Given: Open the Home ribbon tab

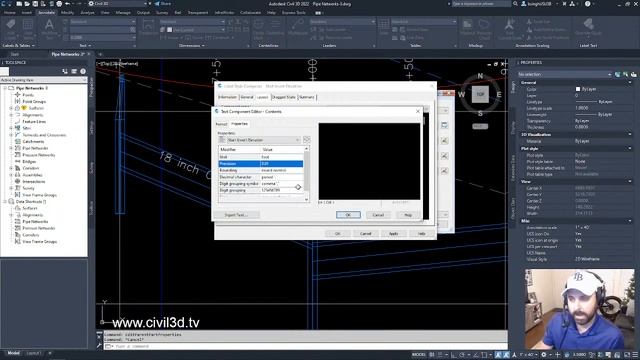Looking at the screenshot, I should tap(9, 13).
